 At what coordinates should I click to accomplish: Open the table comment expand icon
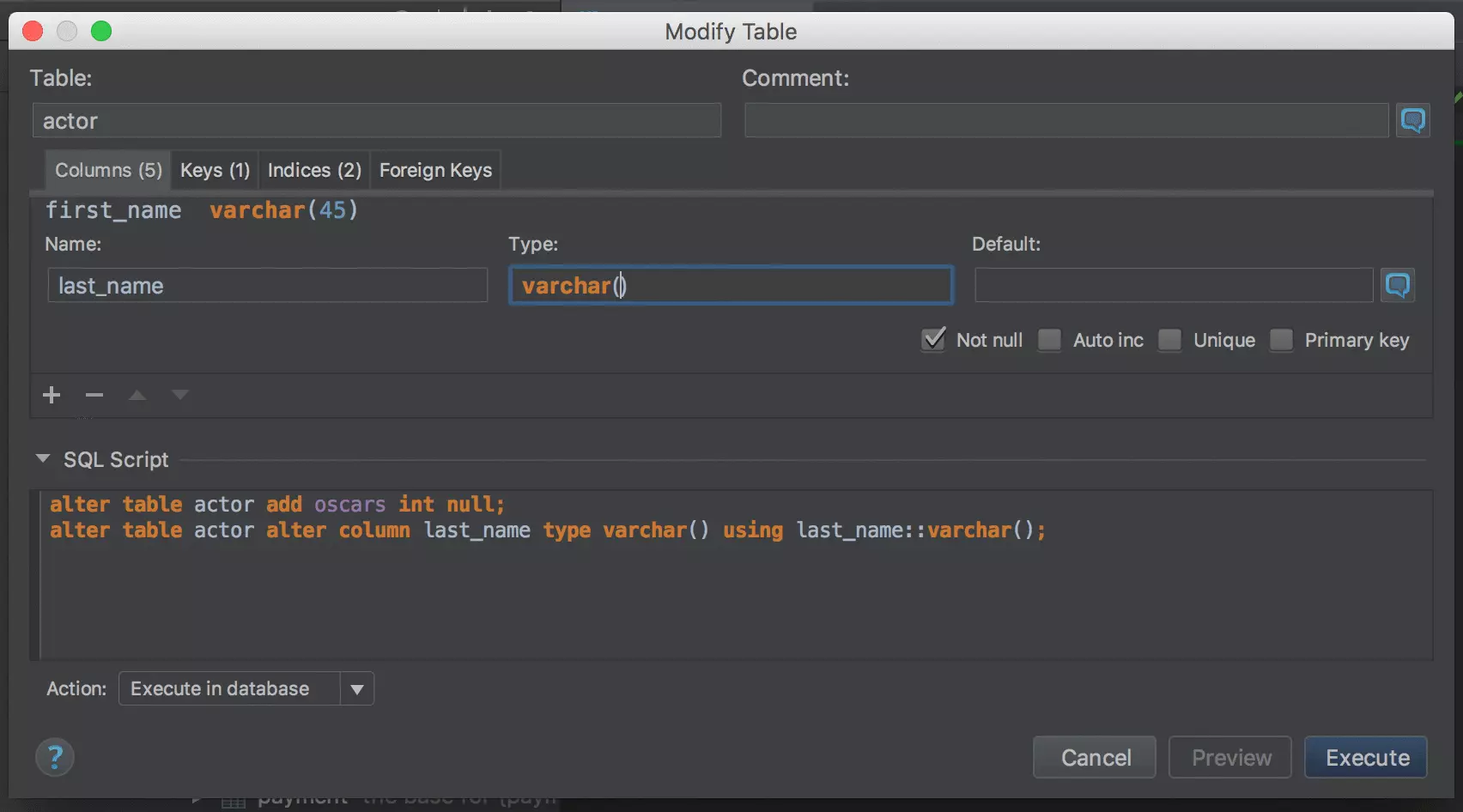click(x=1412, y=120)
